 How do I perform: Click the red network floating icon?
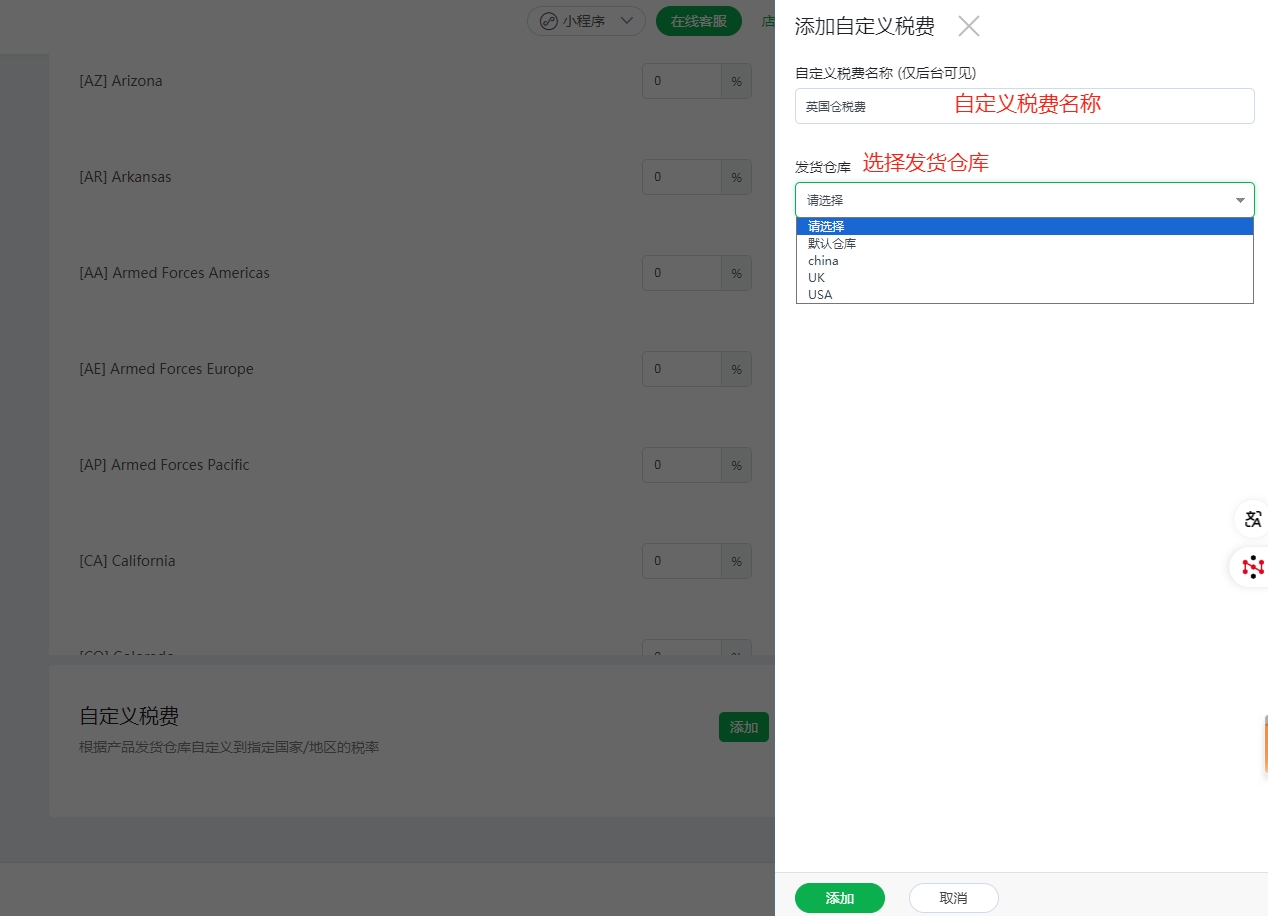tap(1252, 567)
